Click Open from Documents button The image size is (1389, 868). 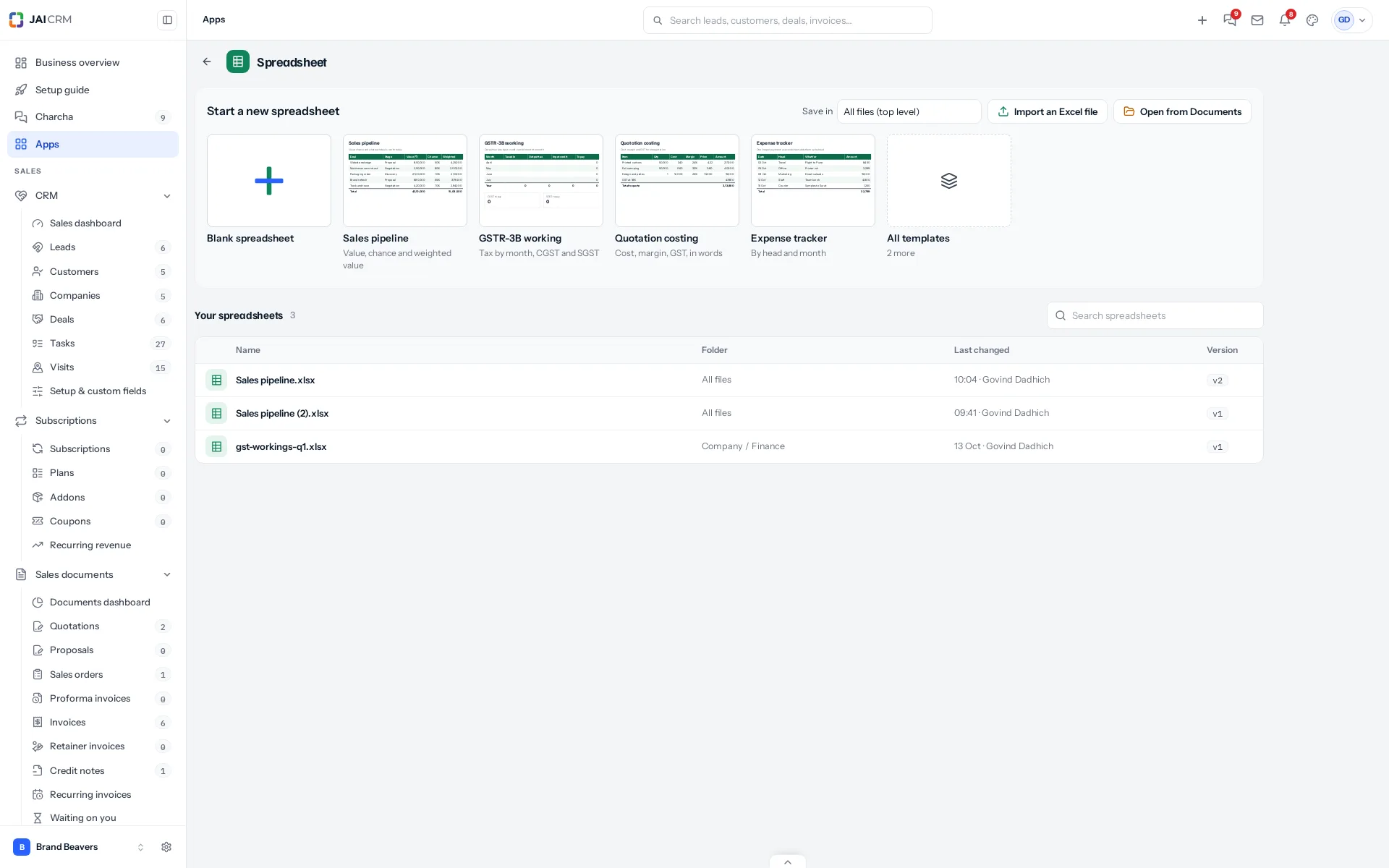1182,111
